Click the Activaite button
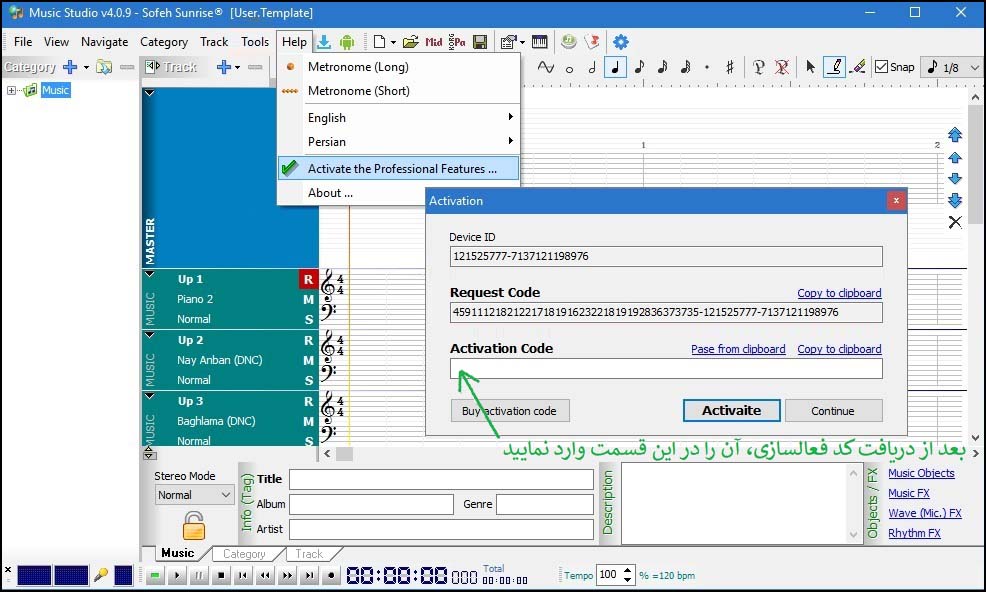The image size is (986, 592). (x=731, y=411)
